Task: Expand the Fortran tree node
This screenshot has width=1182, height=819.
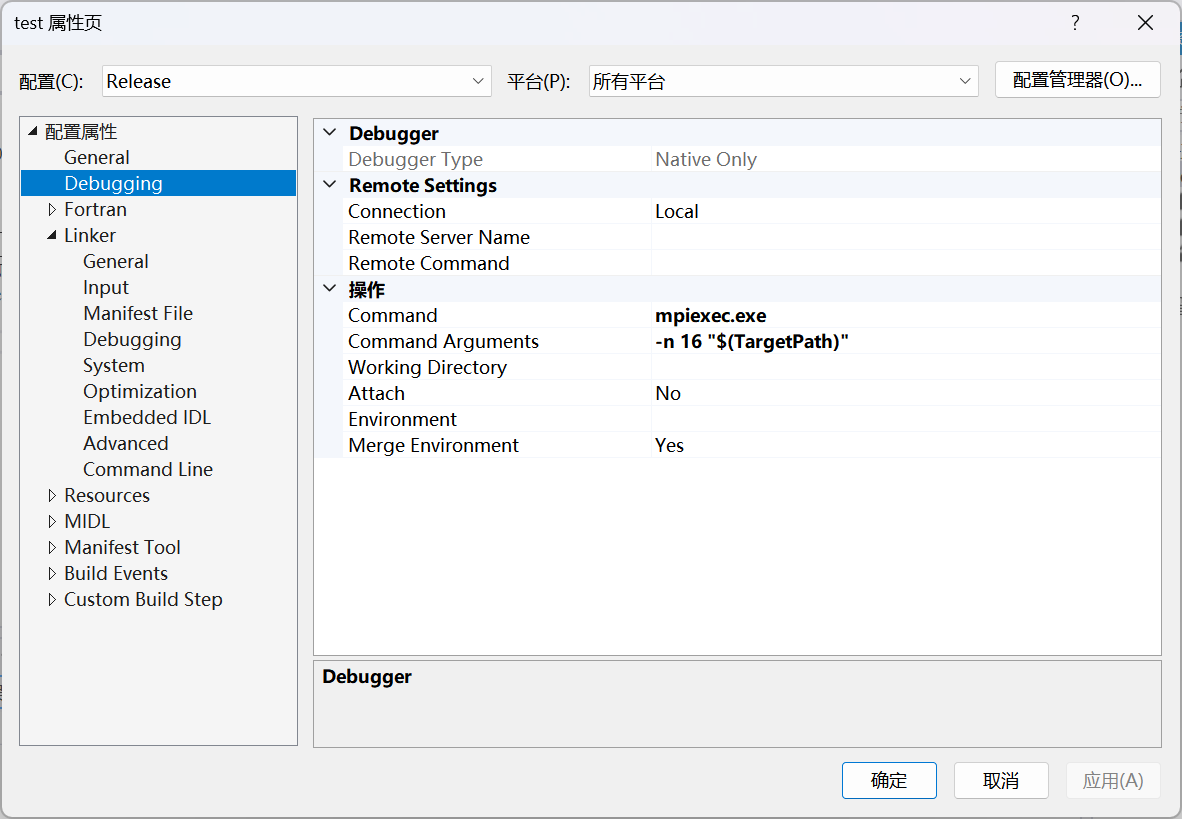Action: point(52,209)
